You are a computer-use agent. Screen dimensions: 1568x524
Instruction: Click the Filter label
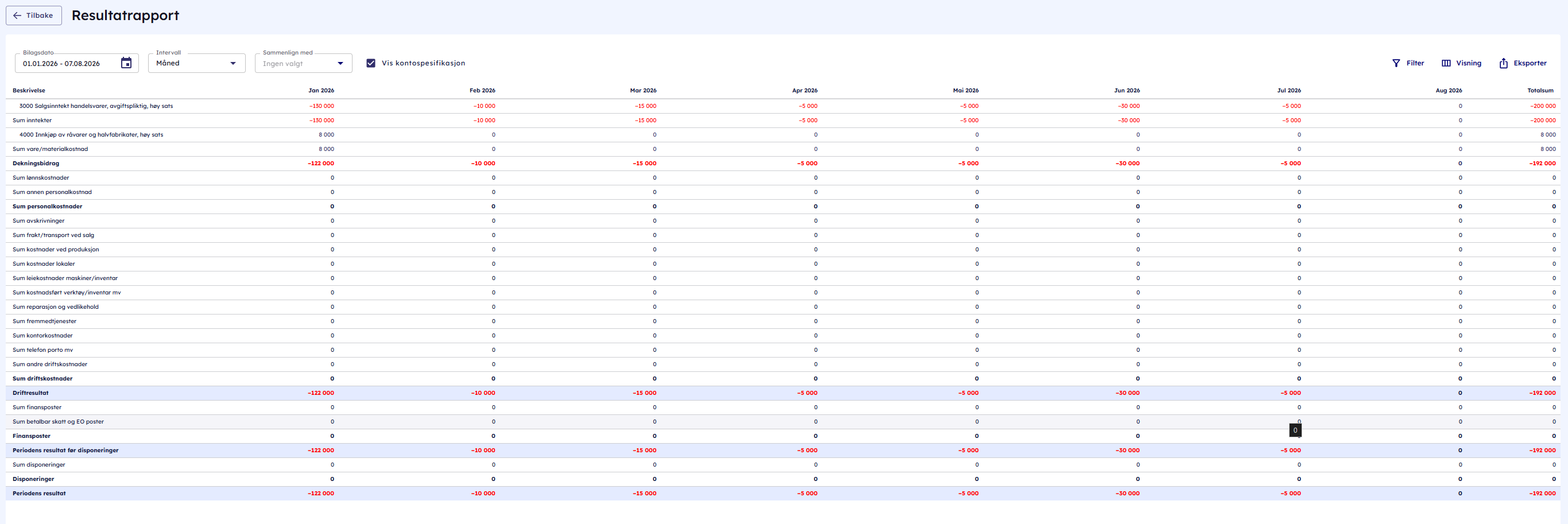click(x=1415, y=63)
